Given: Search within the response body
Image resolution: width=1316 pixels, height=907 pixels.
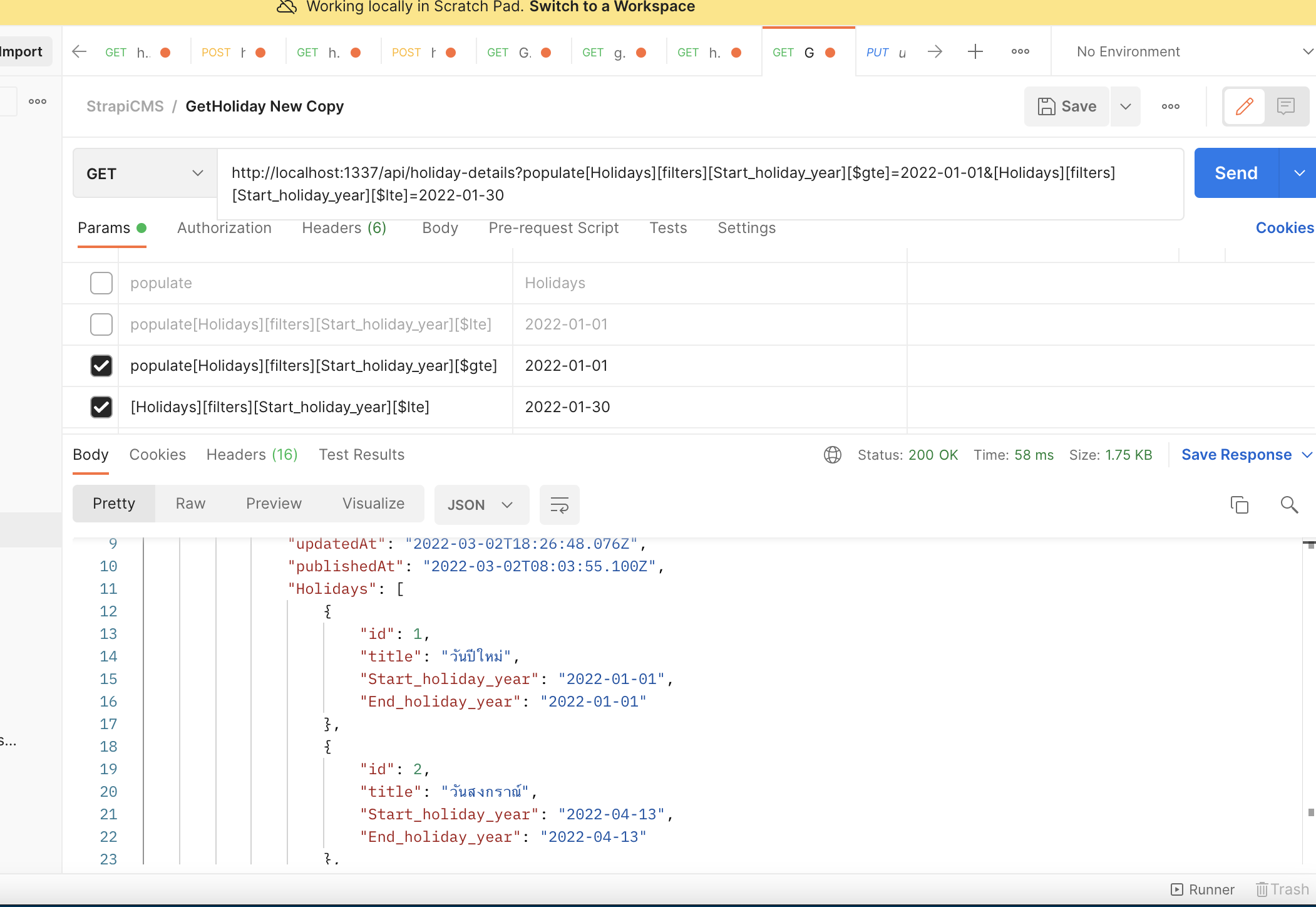Looking at the screenshot, I should (x=1289, y=504).
